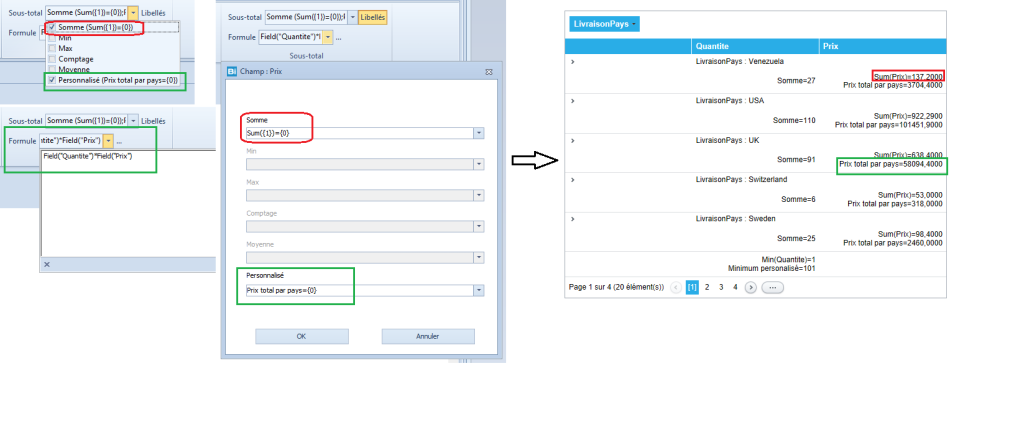Open the Moyenne format dropdown in the dialog

(479, 258)
